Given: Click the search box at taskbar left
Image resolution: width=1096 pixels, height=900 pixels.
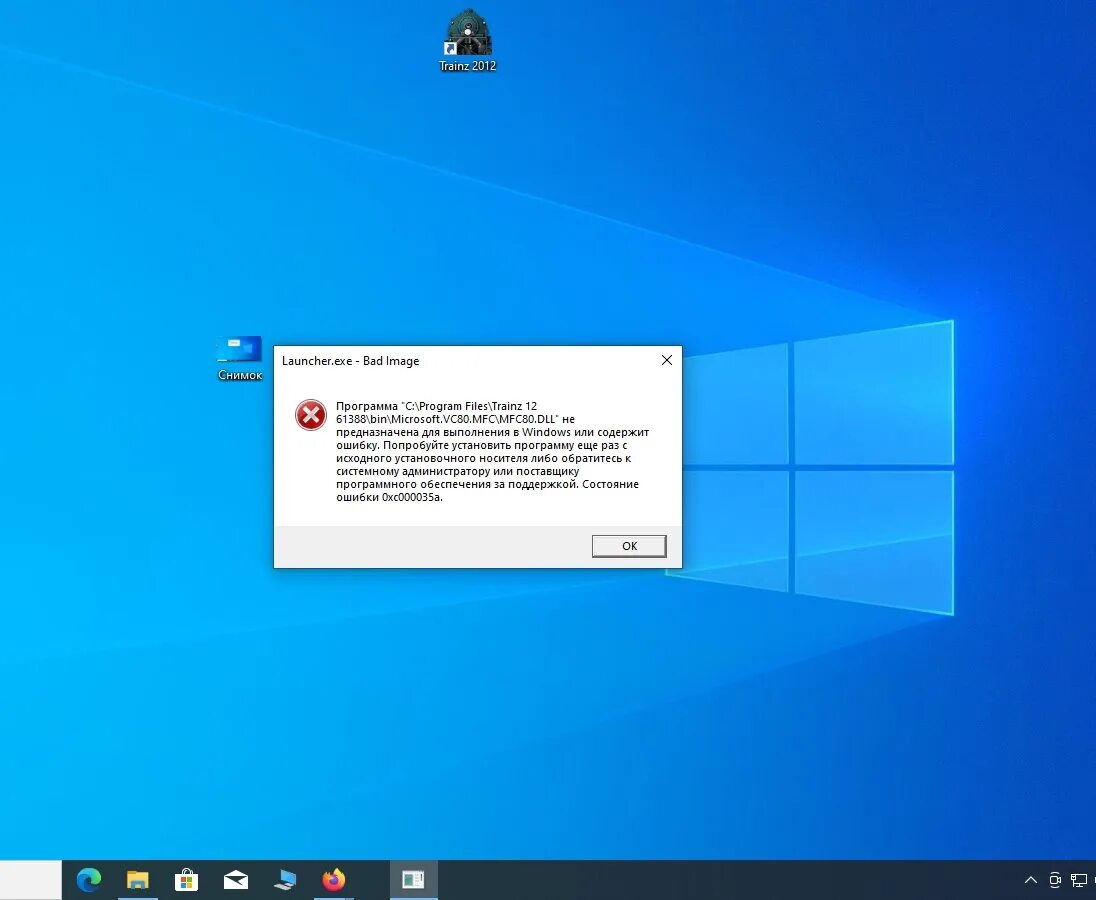Looking at the screenshot, I should pyautogui.click(x=30, y=880).
